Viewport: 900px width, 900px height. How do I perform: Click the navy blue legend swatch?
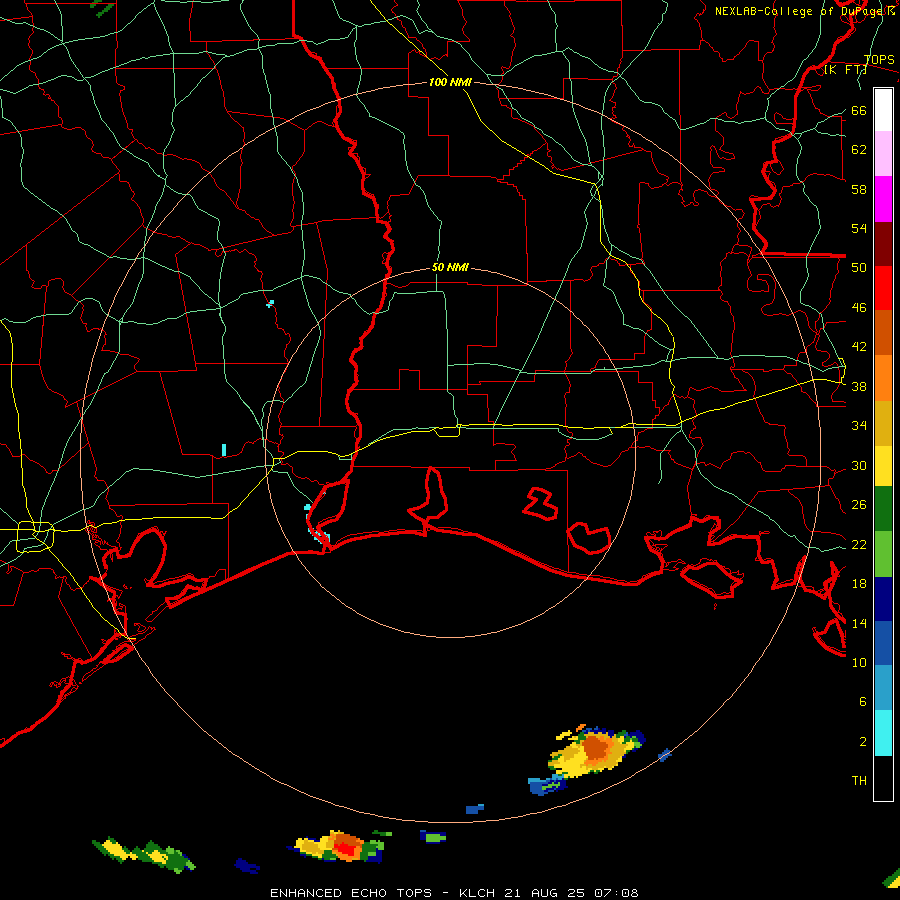click(x=883, y=599)
